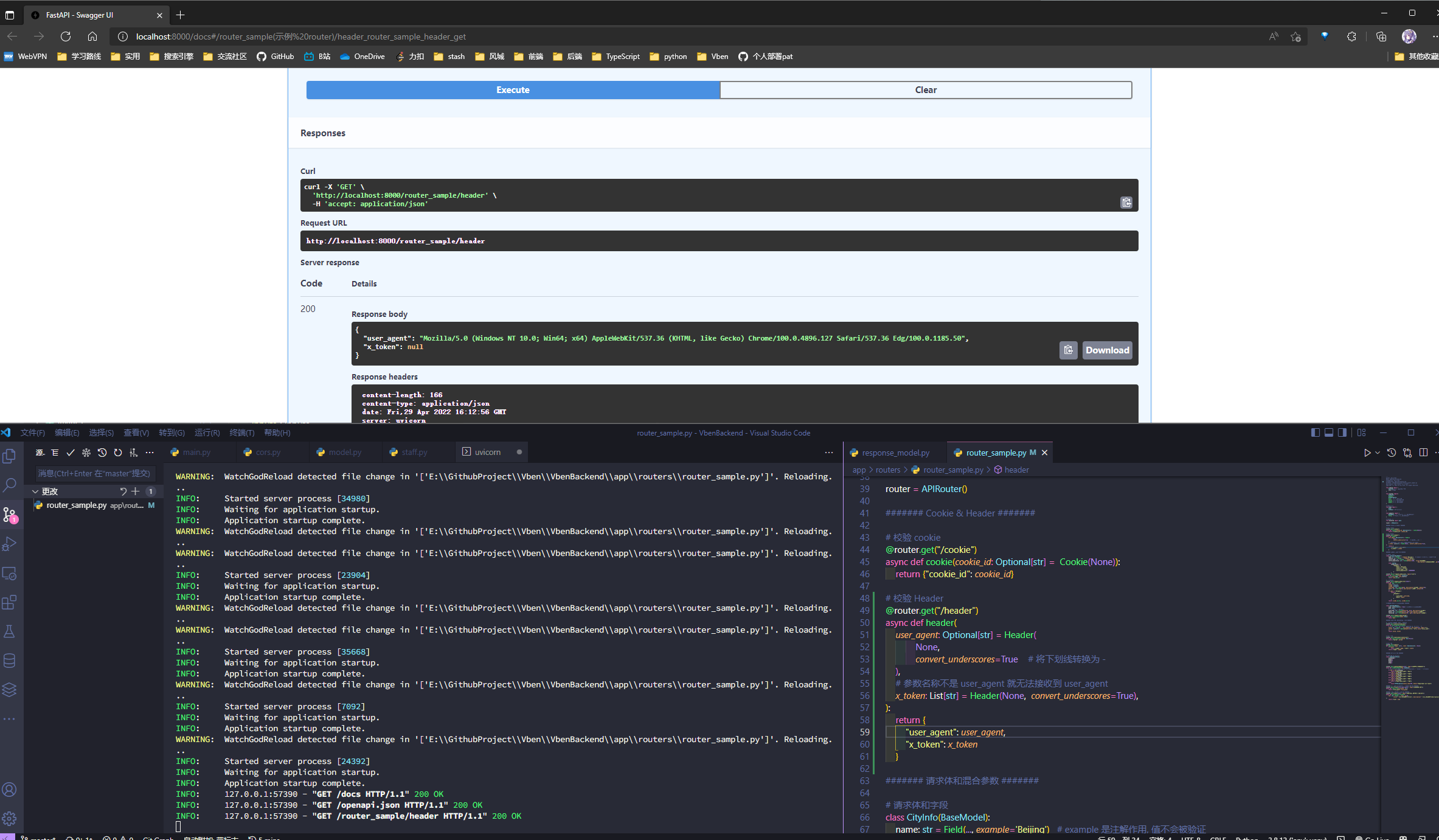Viewport: 1439px width, 840px height.
Task: Split the editor right in VS Code
Action: point(1423,453)
